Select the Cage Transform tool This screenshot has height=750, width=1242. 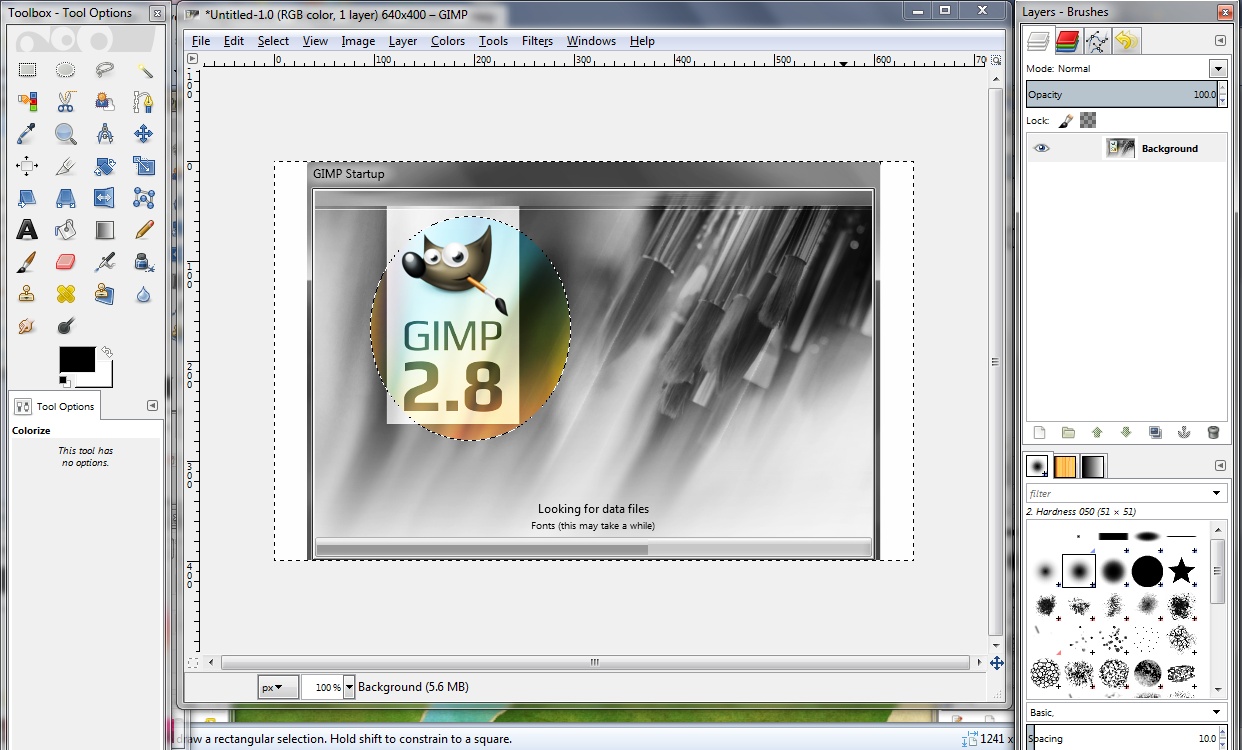click(x=144, y=198)
